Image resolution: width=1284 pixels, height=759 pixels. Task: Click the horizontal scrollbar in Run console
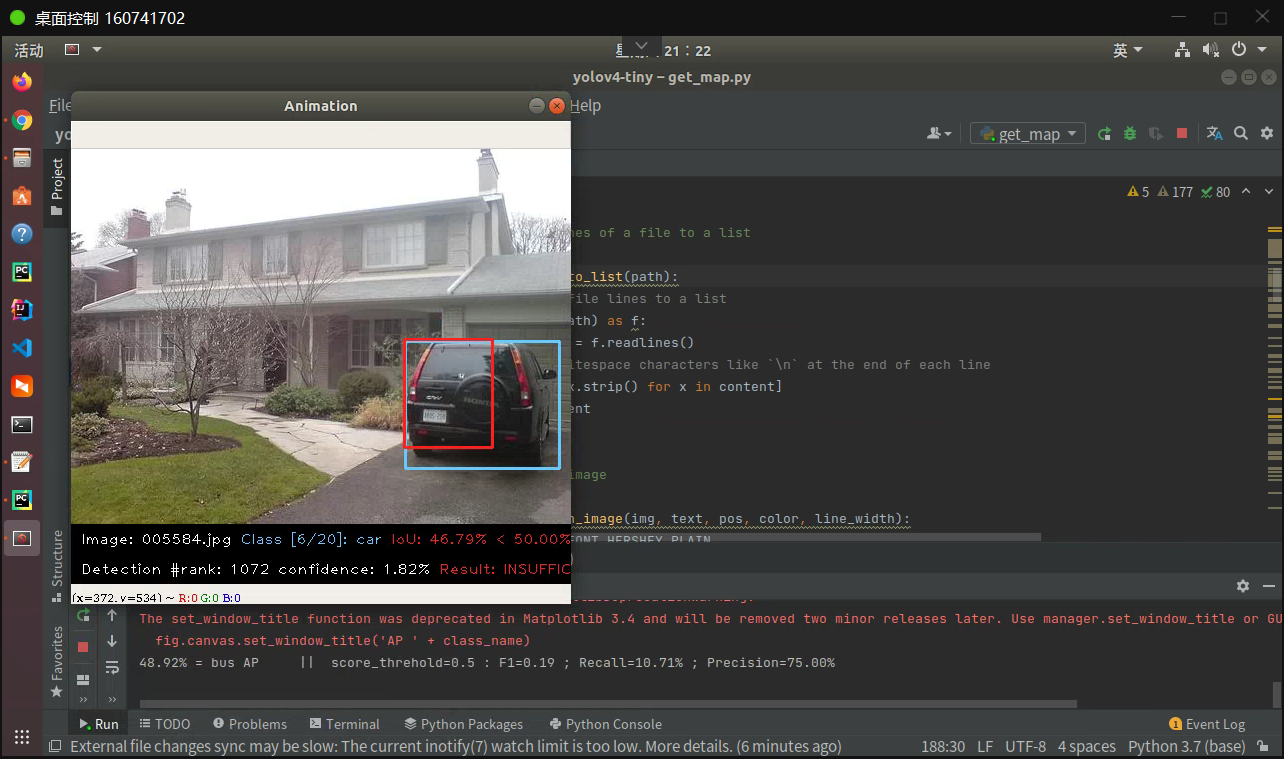click(x=608, y=703)
